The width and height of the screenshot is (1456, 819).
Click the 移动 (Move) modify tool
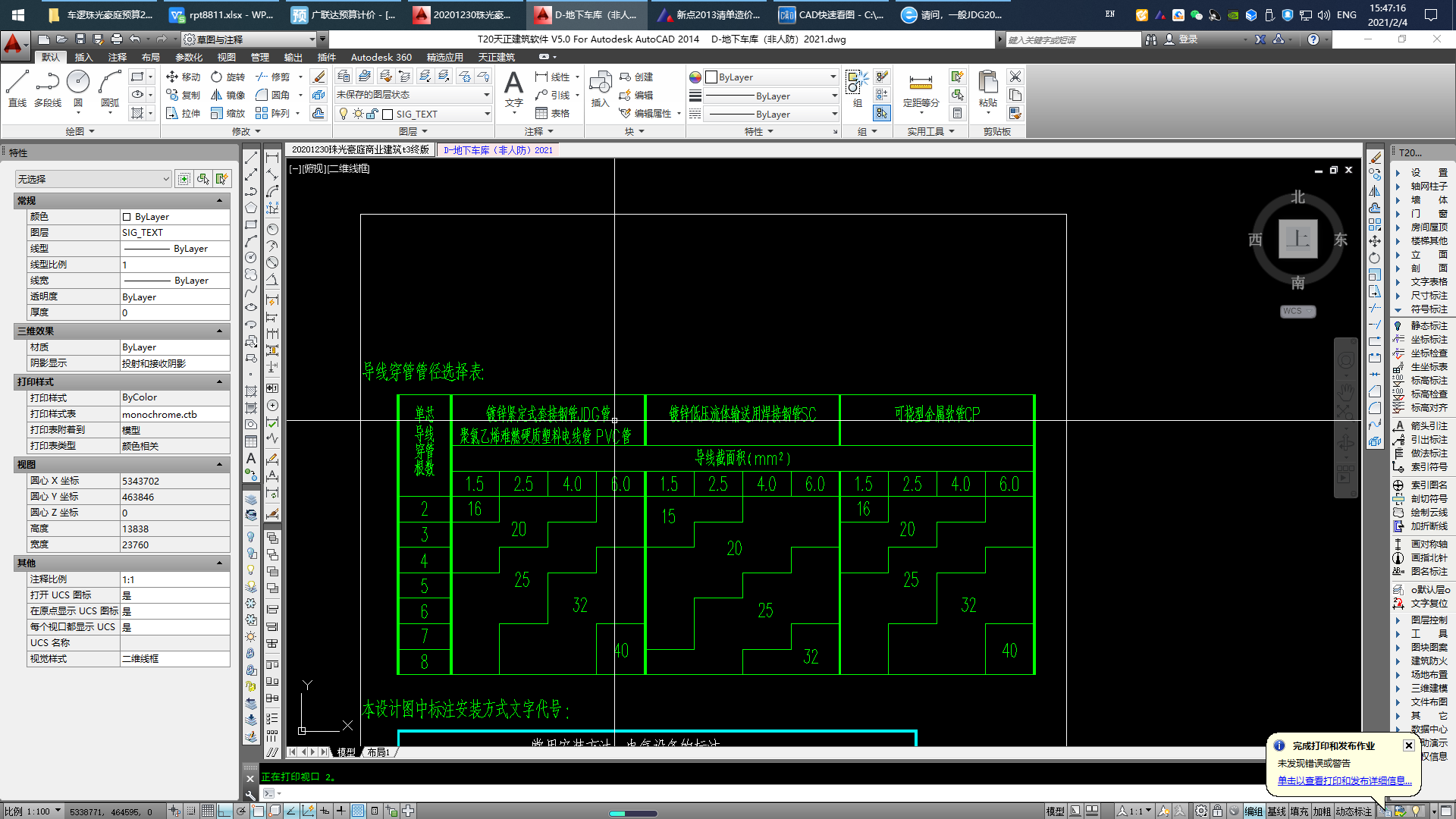coord(183,77)
